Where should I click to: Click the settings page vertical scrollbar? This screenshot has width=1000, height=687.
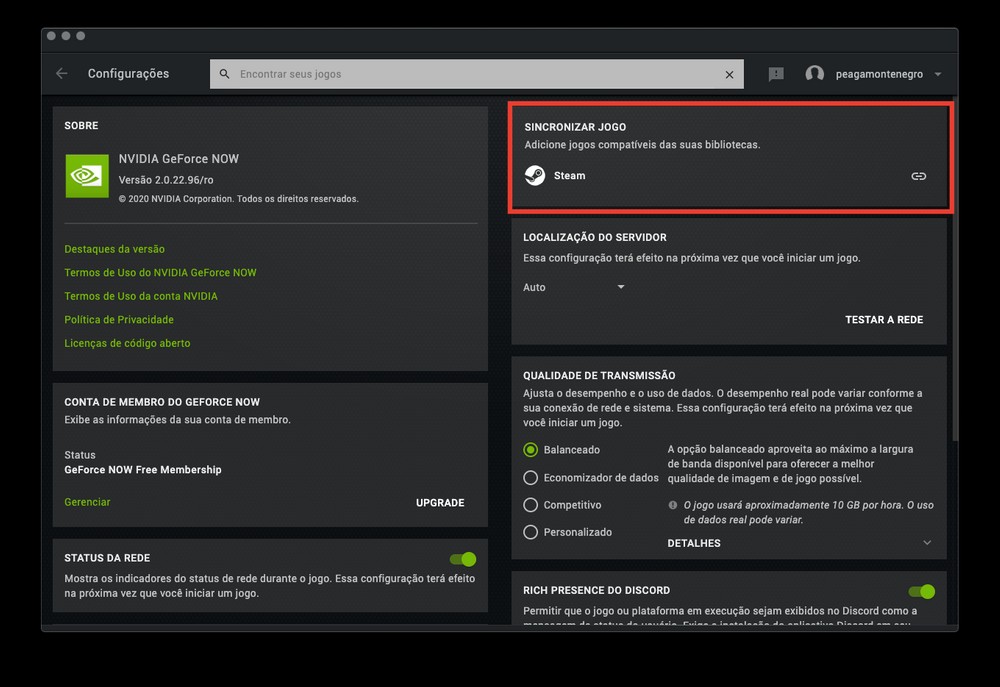pyautogui.click(x=955, y=271)
